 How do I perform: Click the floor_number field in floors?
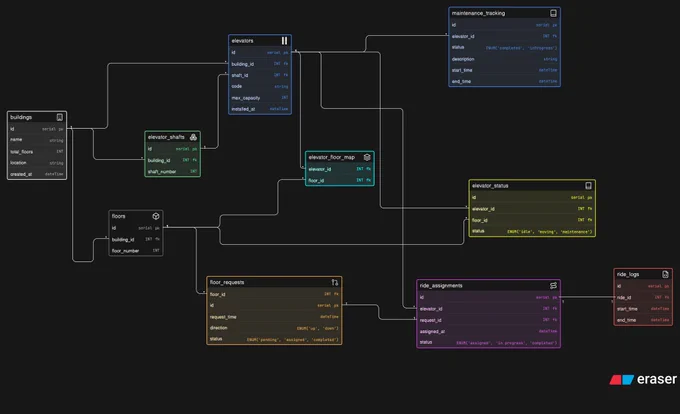136,251
